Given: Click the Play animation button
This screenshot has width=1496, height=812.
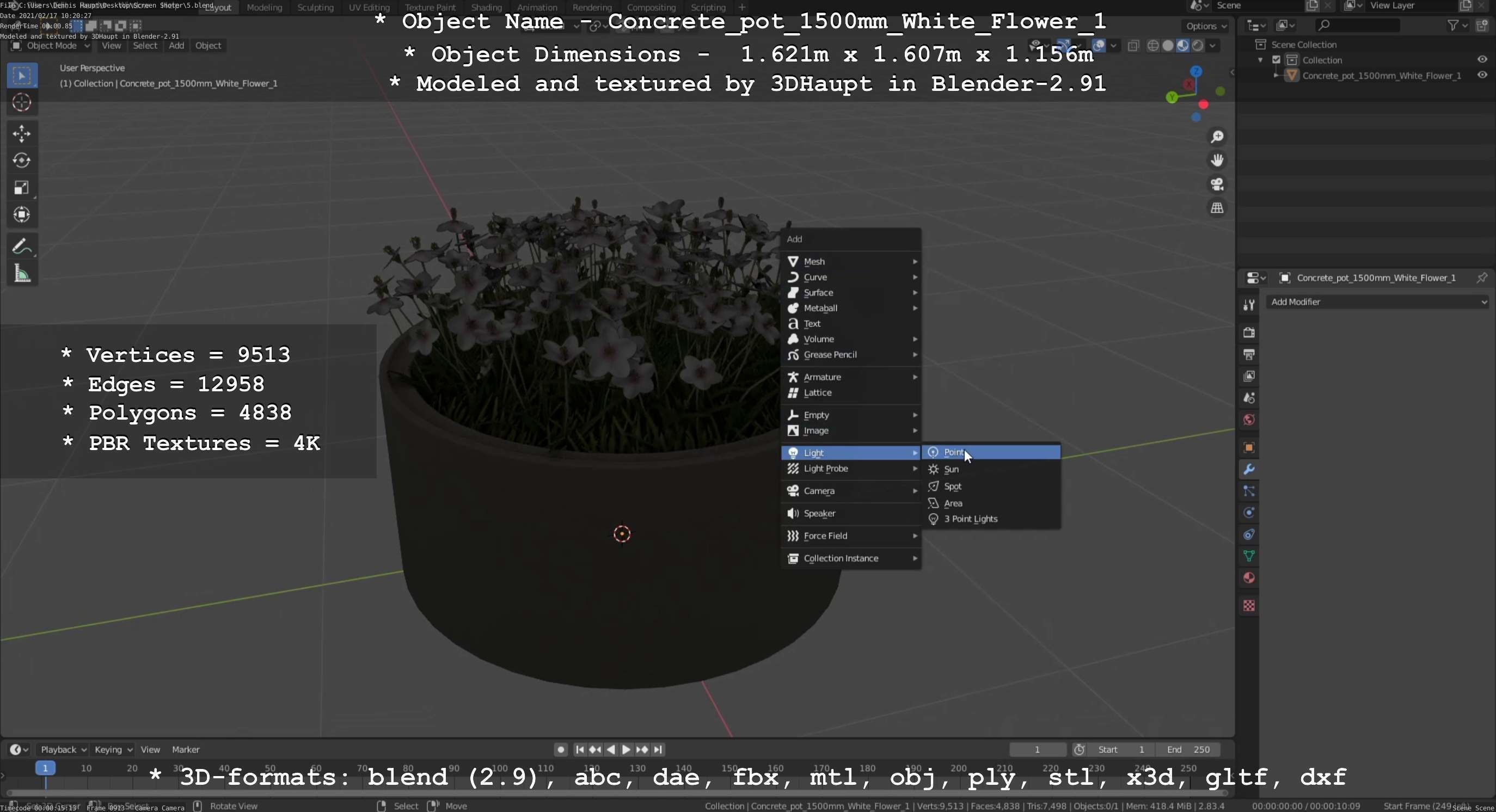Looking at the screenshot, I should [626, 750].
